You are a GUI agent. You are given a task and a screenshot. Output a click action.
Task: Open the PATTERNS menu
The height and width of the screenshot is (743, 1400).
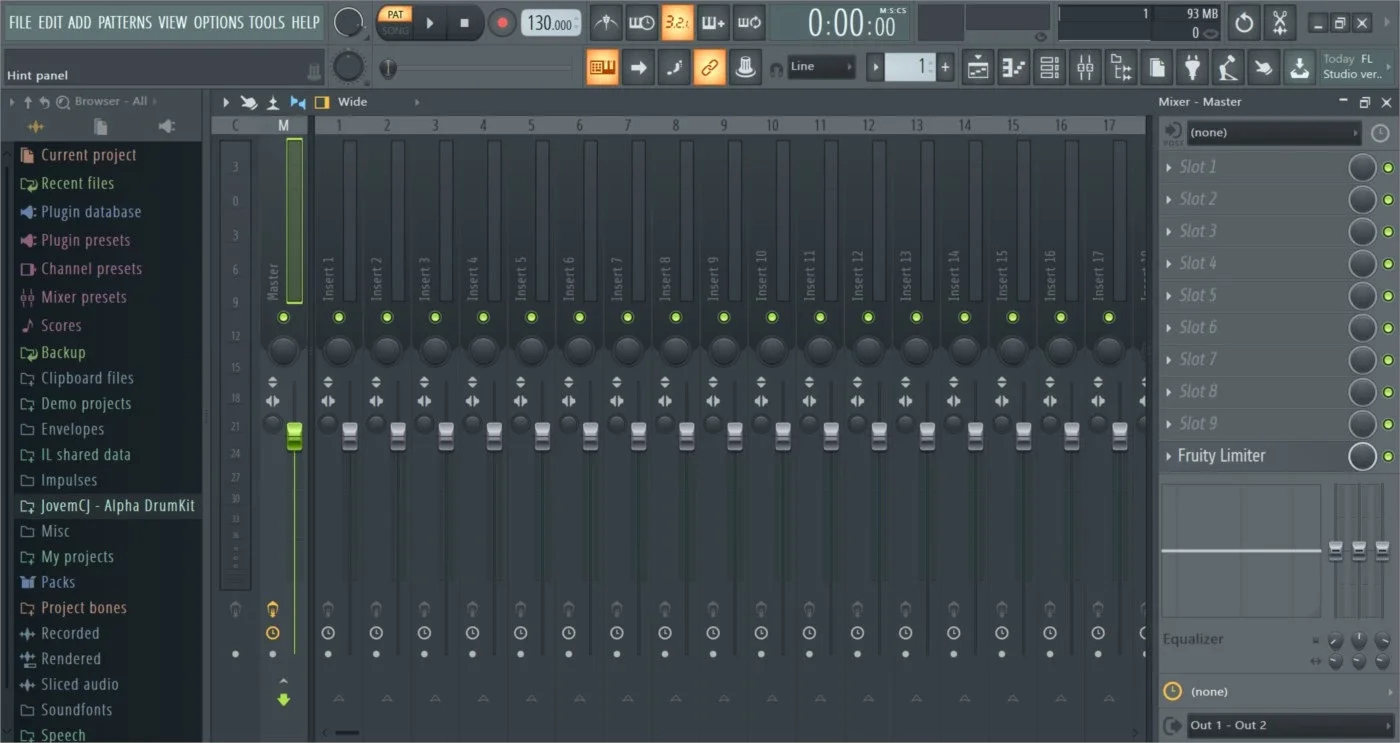tap(125, 22)
